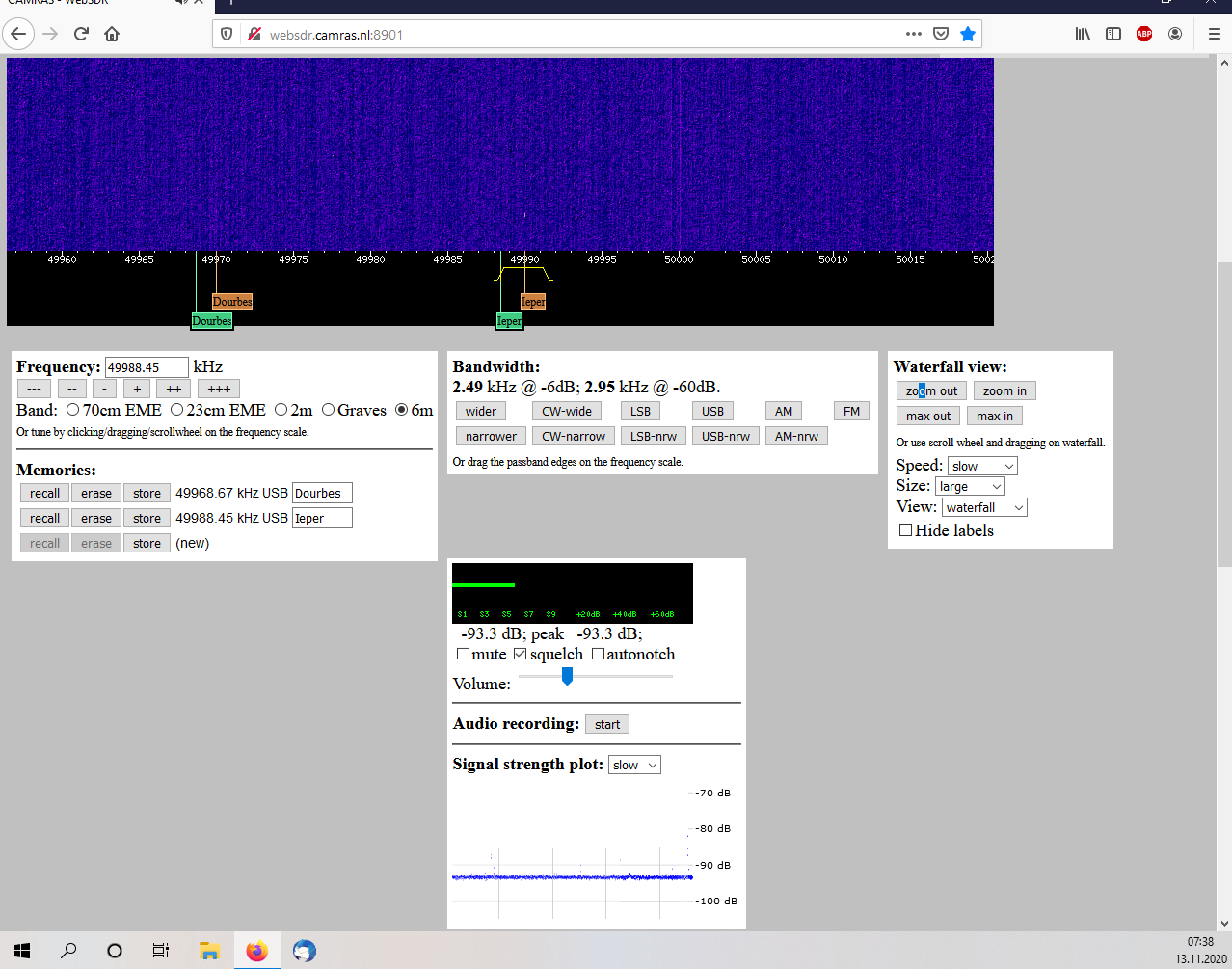Viewport: 1232px width, 969px height.
Task: Adjust the Volume slider handle
Action: (567, 677)
